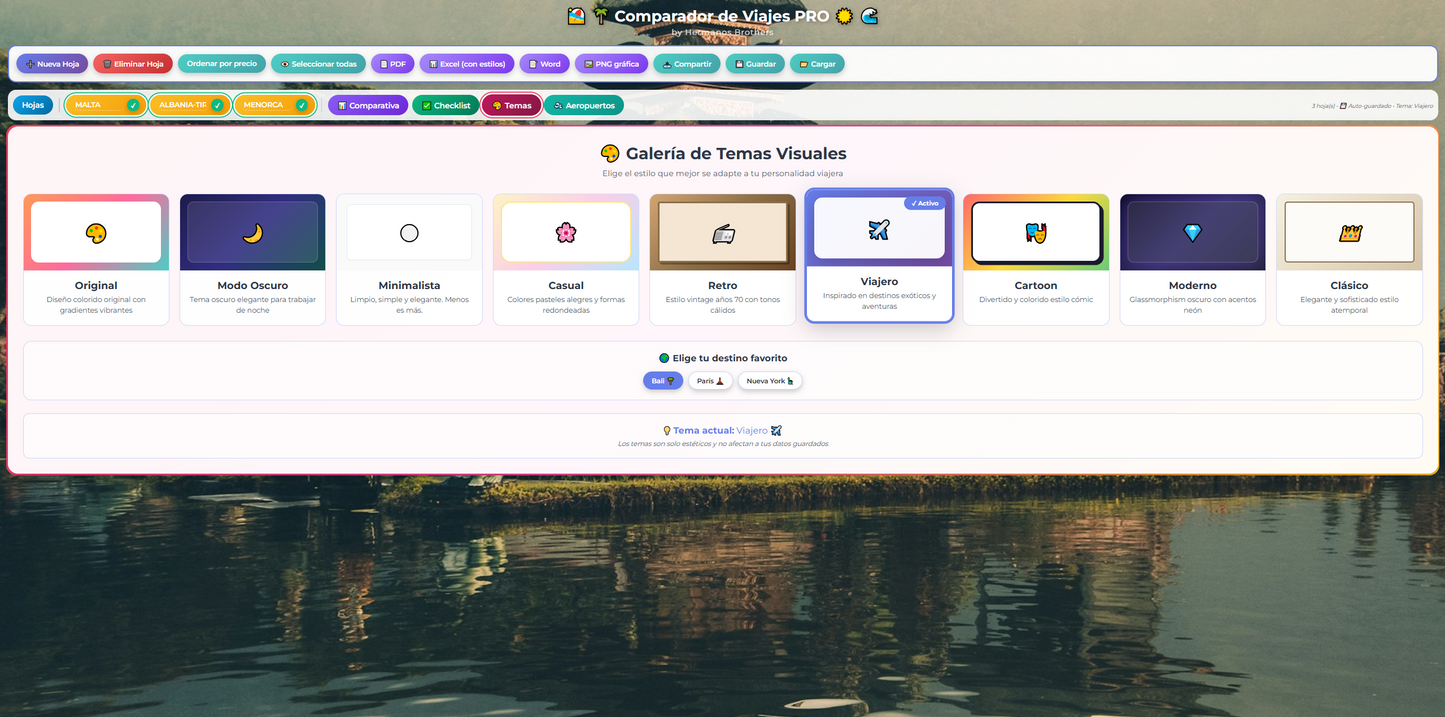The image size is (1445, 717).
Task: Click Seleccionar todas eye button
Action: tap(318, 64)
